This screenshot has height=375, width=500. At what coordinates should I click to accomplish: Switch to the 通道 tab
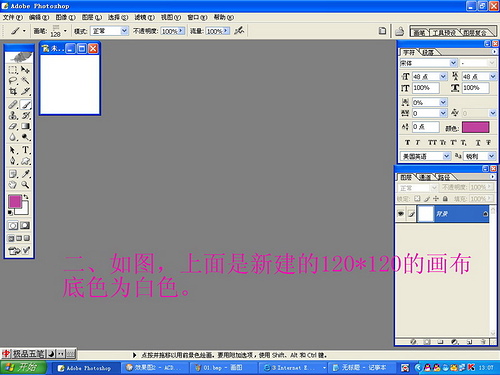coord(425,177)
